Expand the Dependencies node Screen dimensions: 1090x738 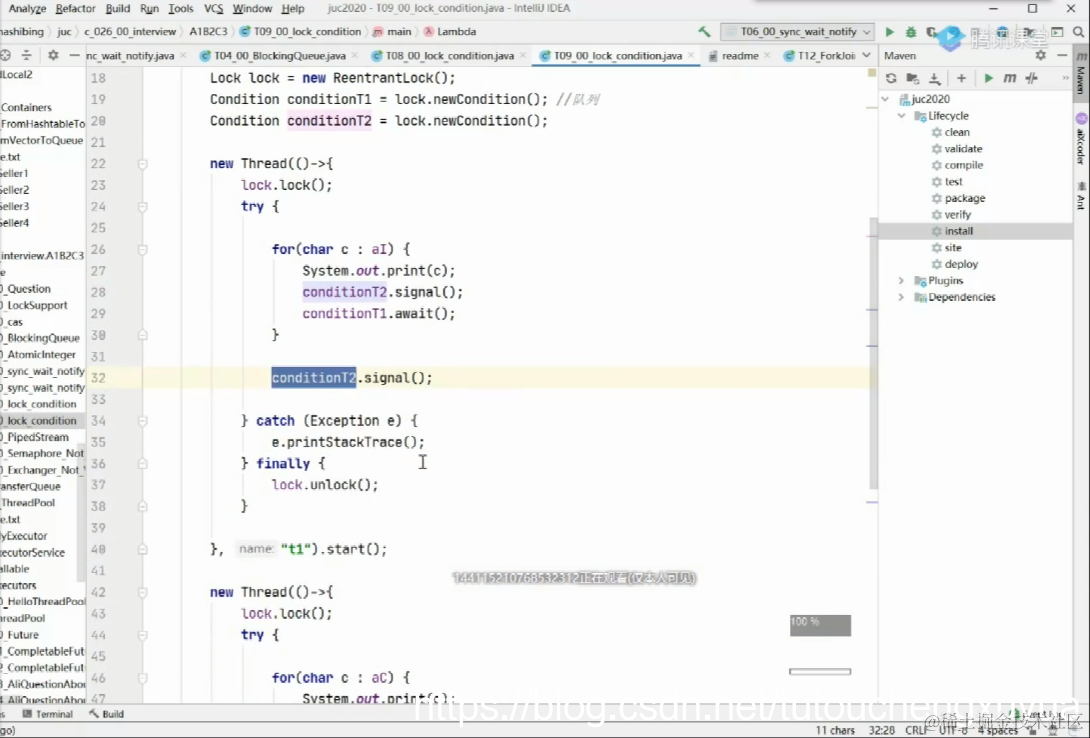point(902,297)
